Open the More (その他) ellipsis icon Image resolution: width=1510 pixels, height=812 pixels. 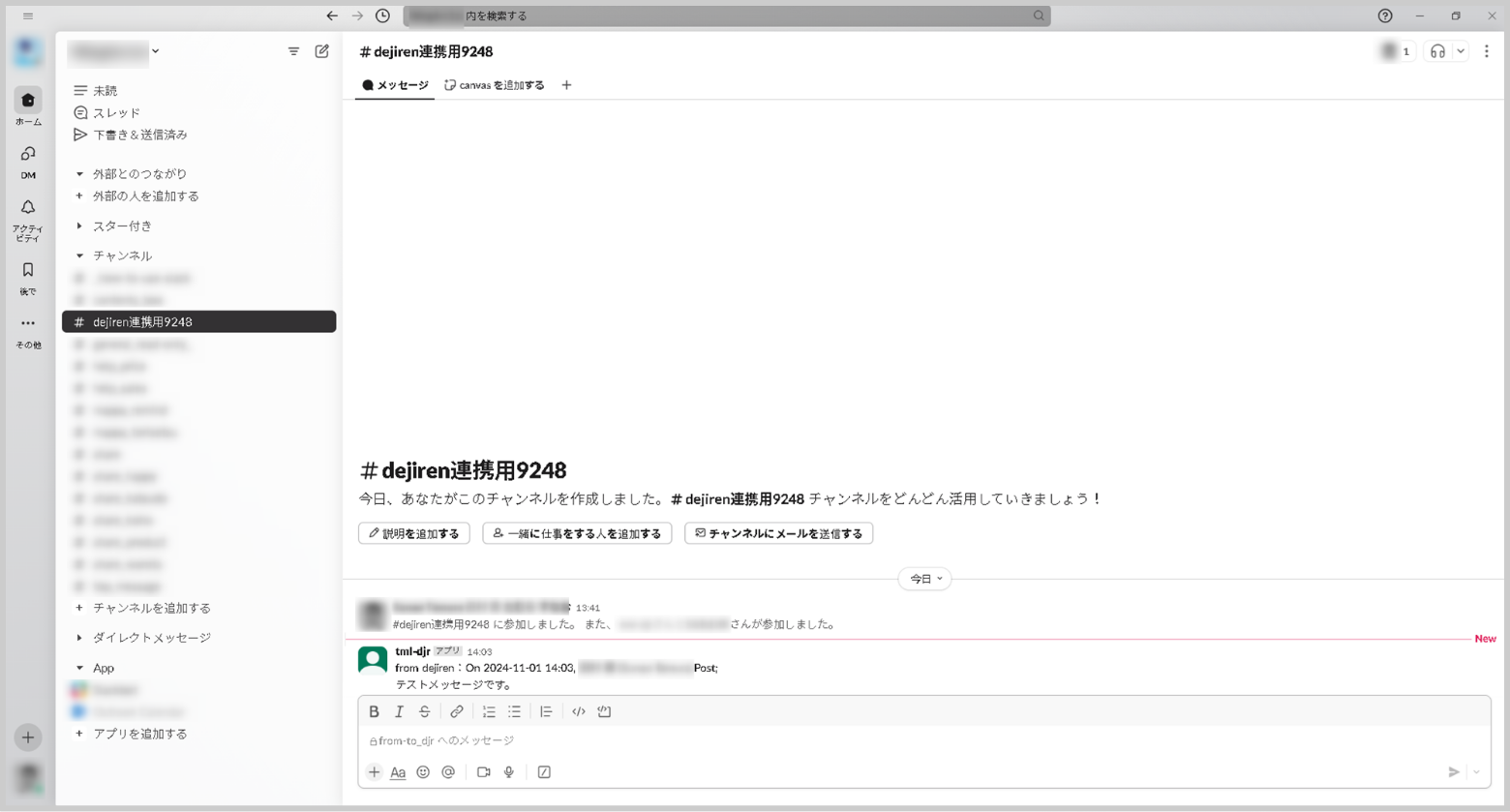coord(28,323)
